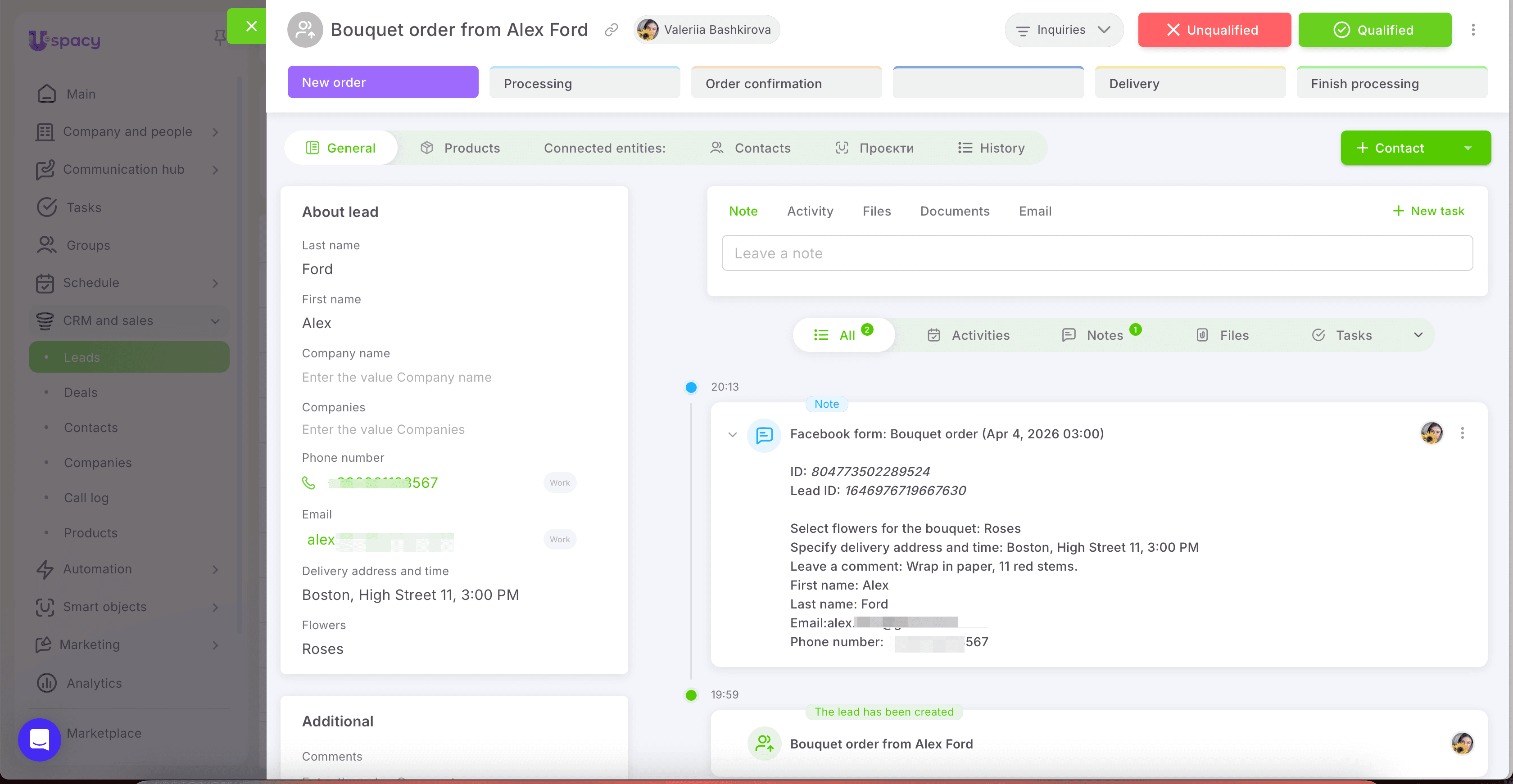Open Contacts connected entities tab
1513x784 pixels.
pos(750,148)
